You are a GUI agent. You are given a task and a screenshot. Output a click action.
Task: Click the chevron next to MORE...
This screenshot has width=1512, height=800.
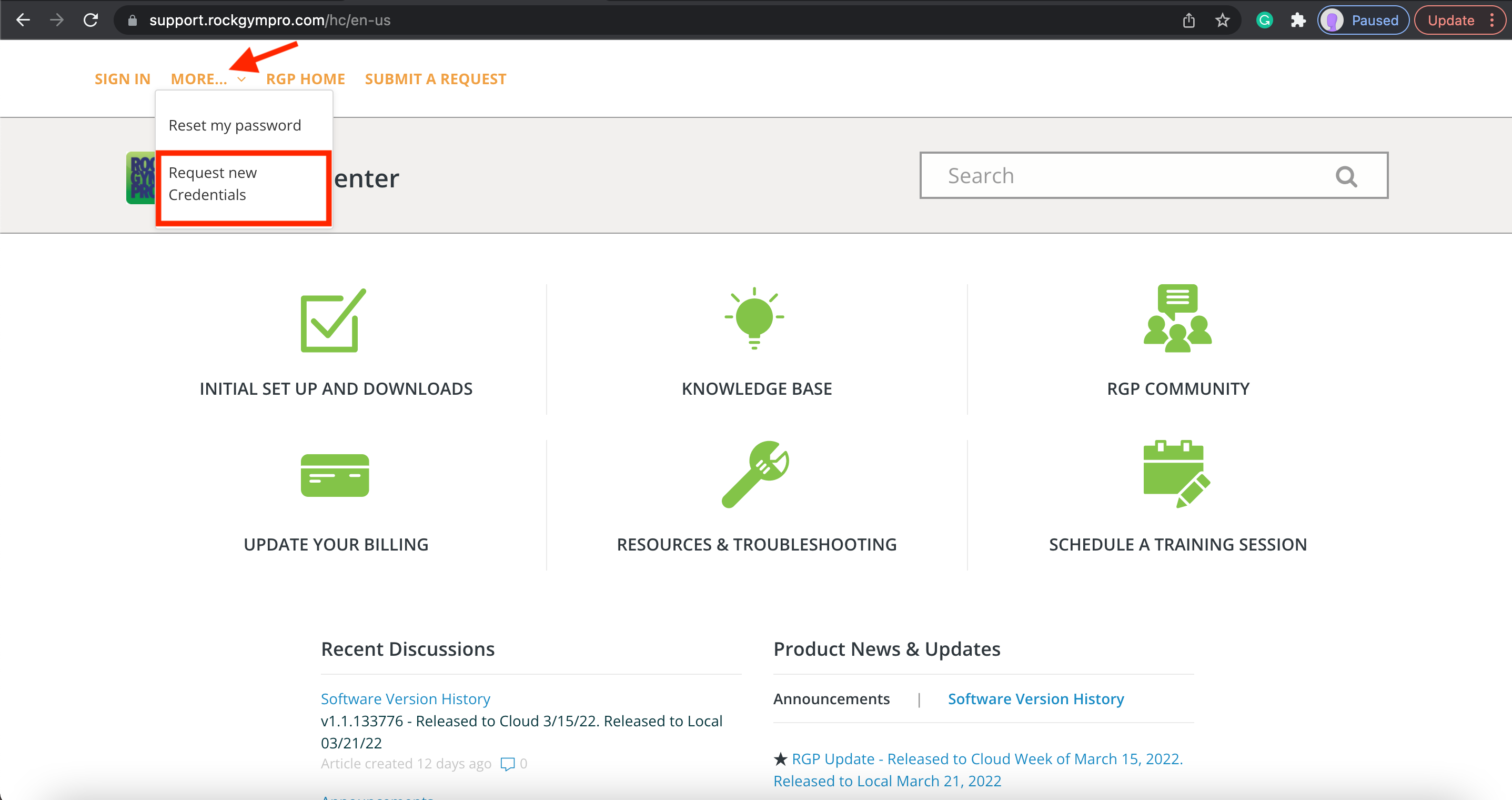241,79
